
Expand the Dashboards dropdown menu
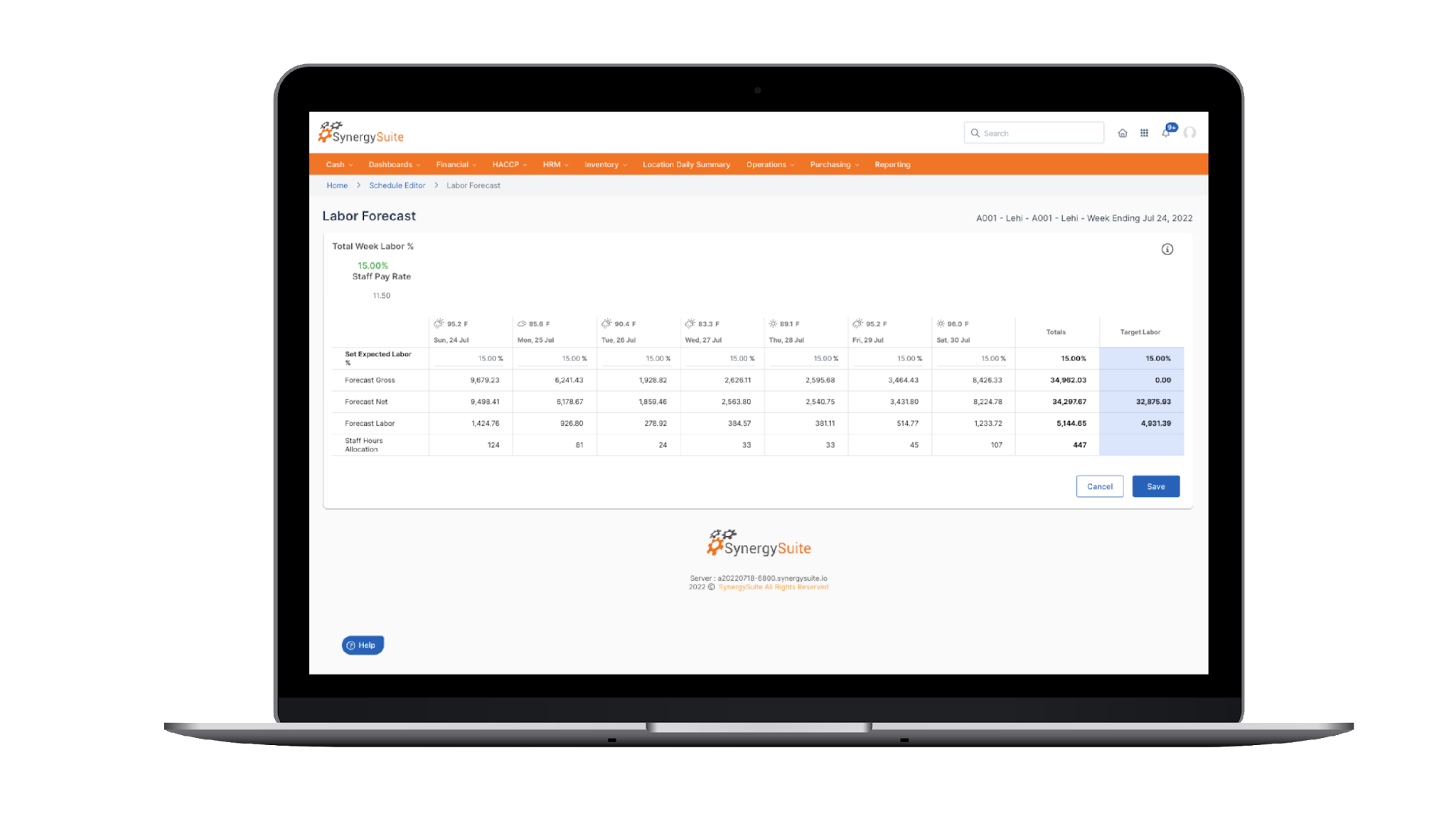(x=395, y=164)
